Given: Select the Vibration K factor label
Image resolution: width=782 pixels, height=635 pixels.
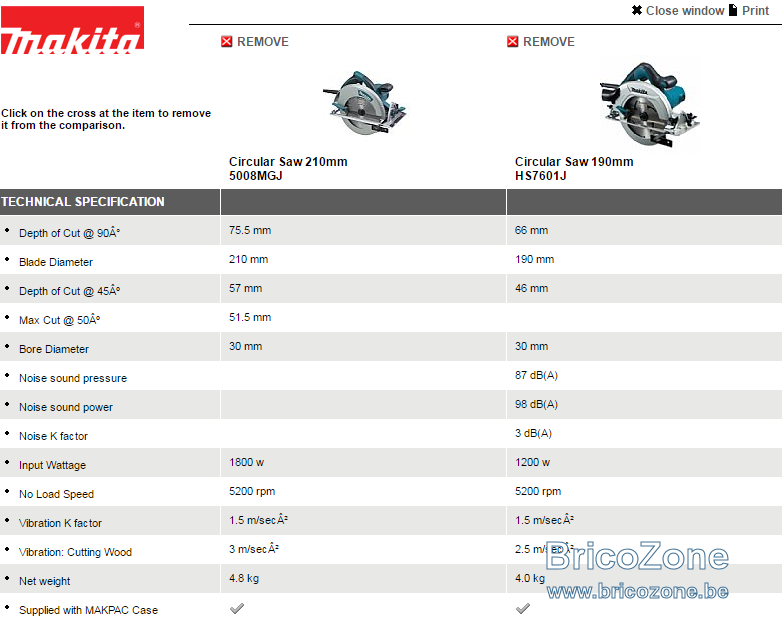Looking at the screenshot, I should (x=60, y=523).
